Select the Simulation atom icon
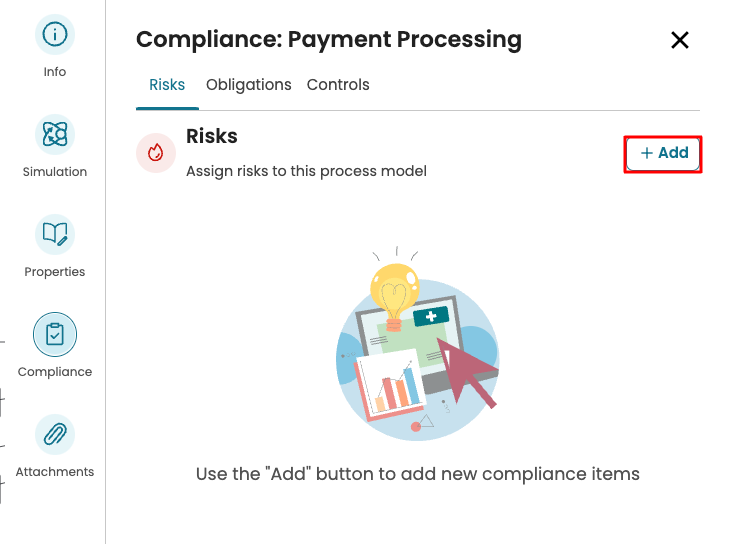This screenshot has height=544, width=729. [x=55, y=134]
